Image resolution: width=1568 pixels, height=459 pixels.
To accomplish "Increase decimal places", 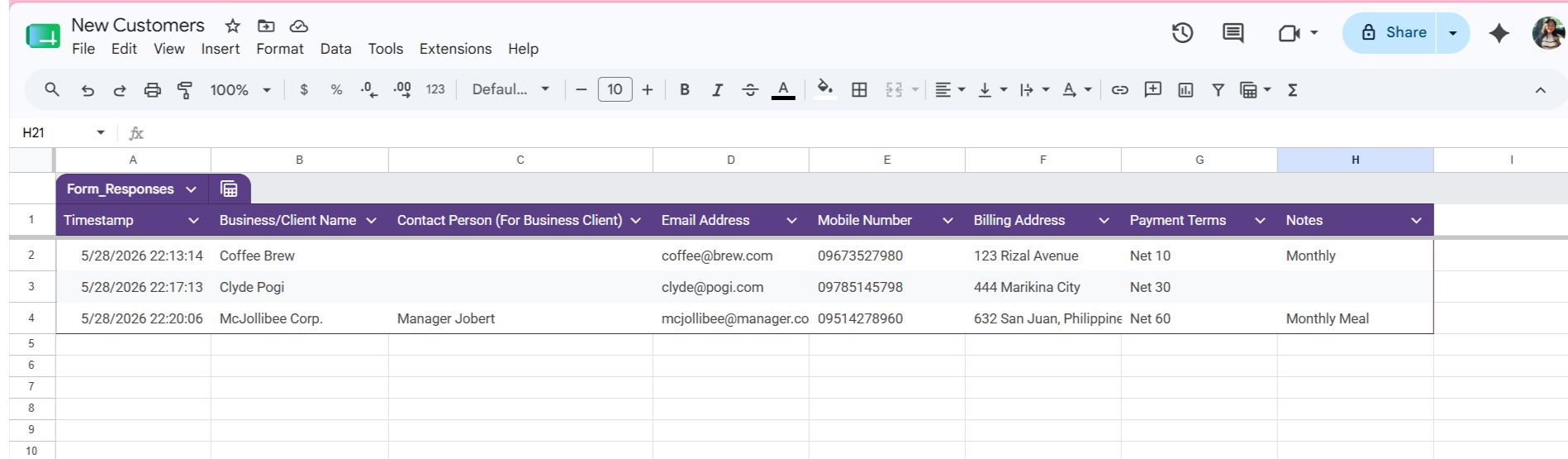I will coord(402,89).
